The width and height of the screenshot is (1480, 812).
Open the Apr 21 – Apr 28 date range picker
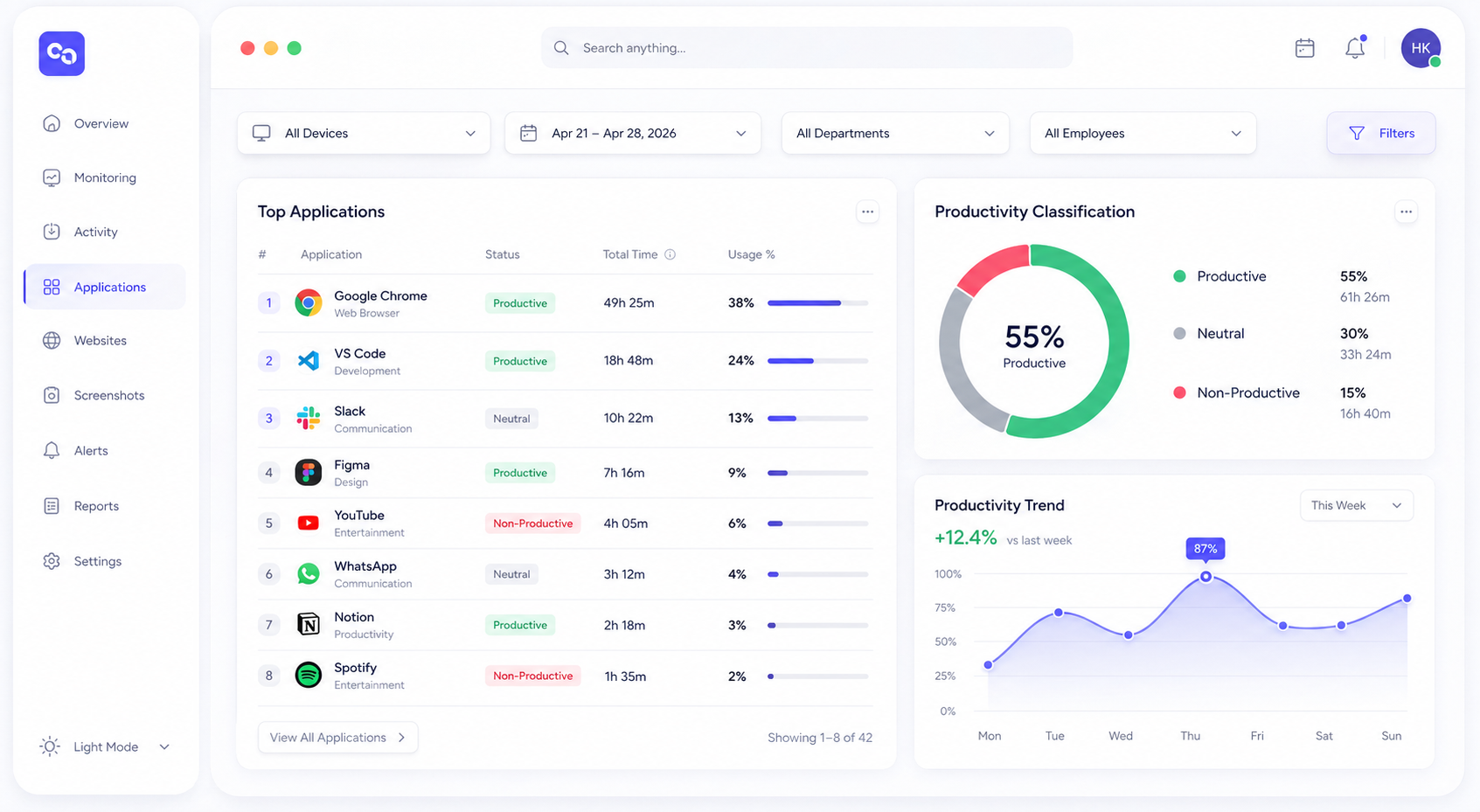(633, 133)
